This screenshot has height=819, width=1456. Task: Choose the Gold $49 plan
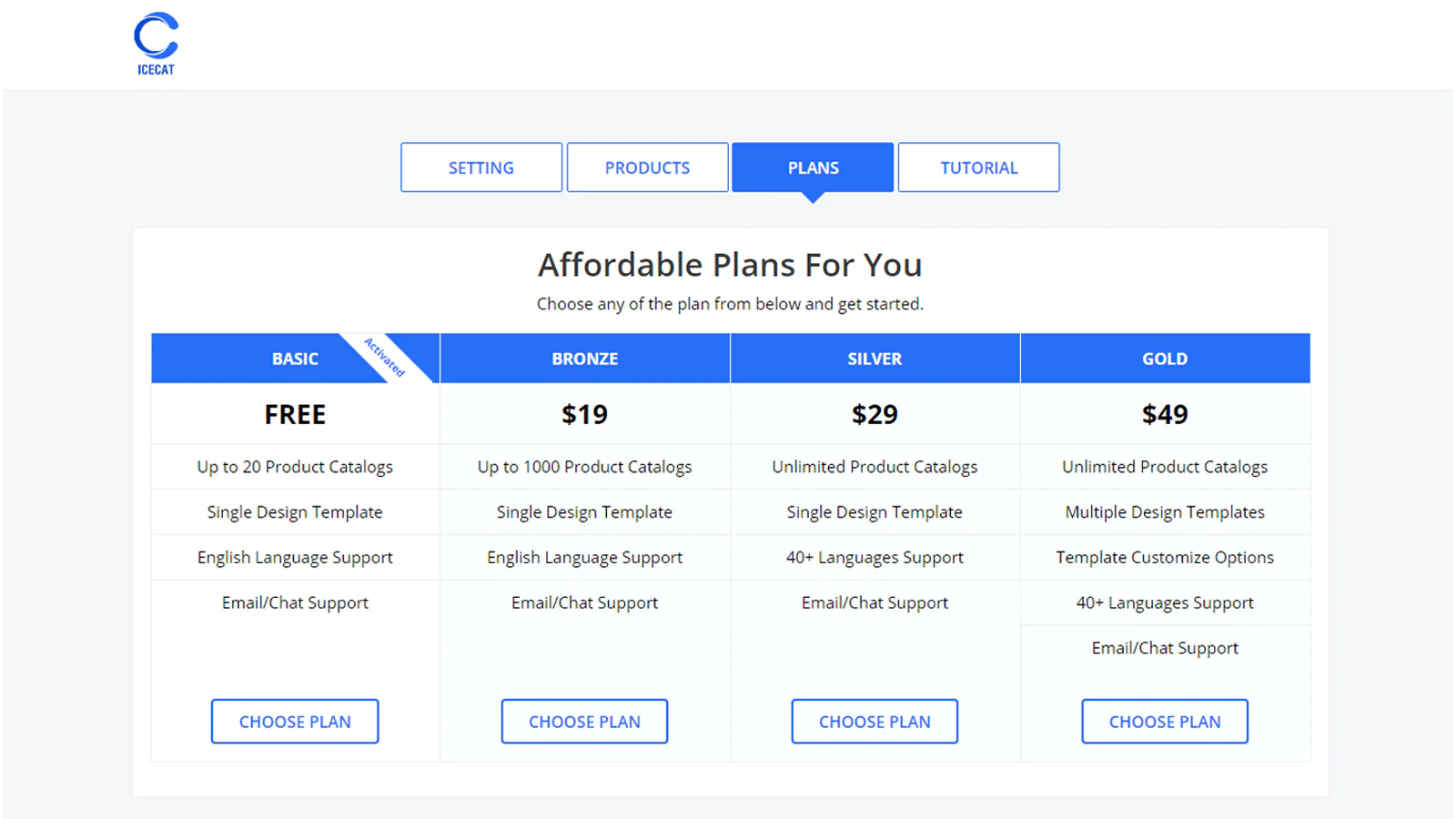(1165, 722)
